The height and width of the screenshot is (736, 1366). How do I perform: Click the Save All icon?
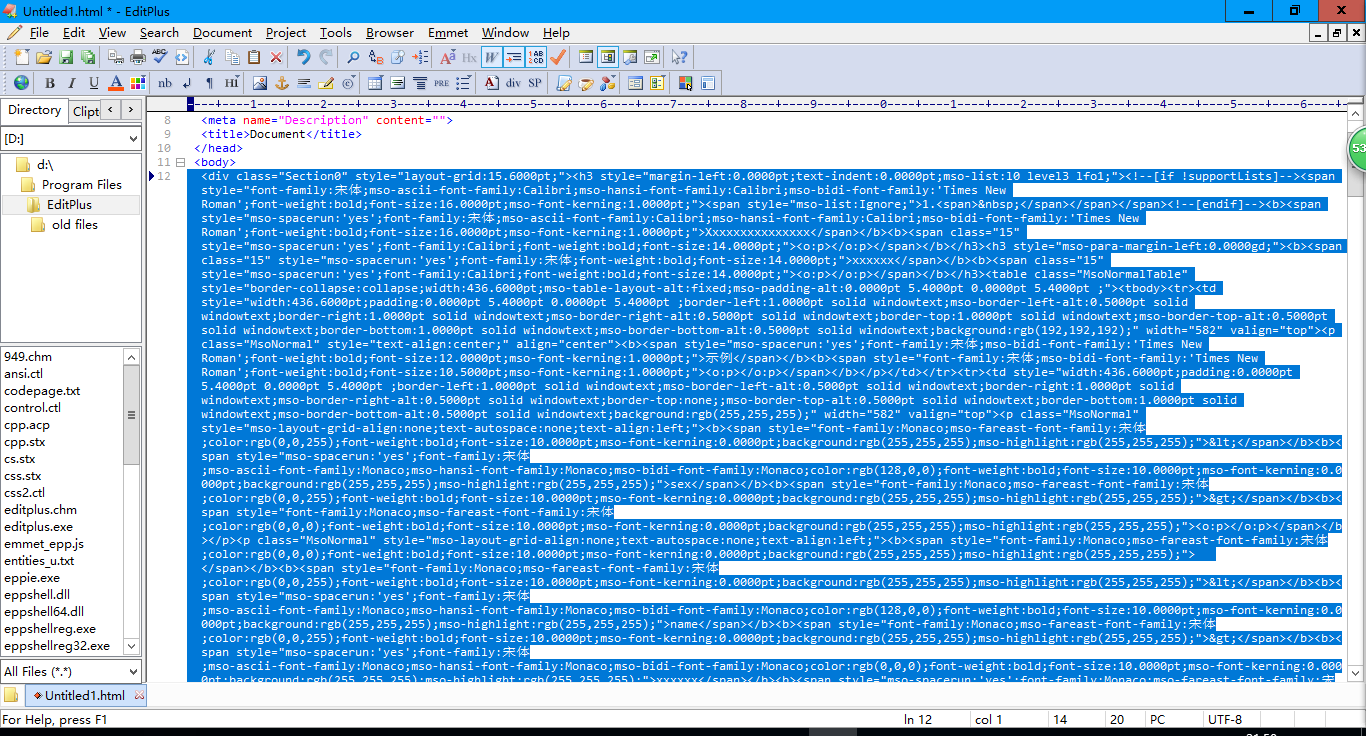point(88,57)
